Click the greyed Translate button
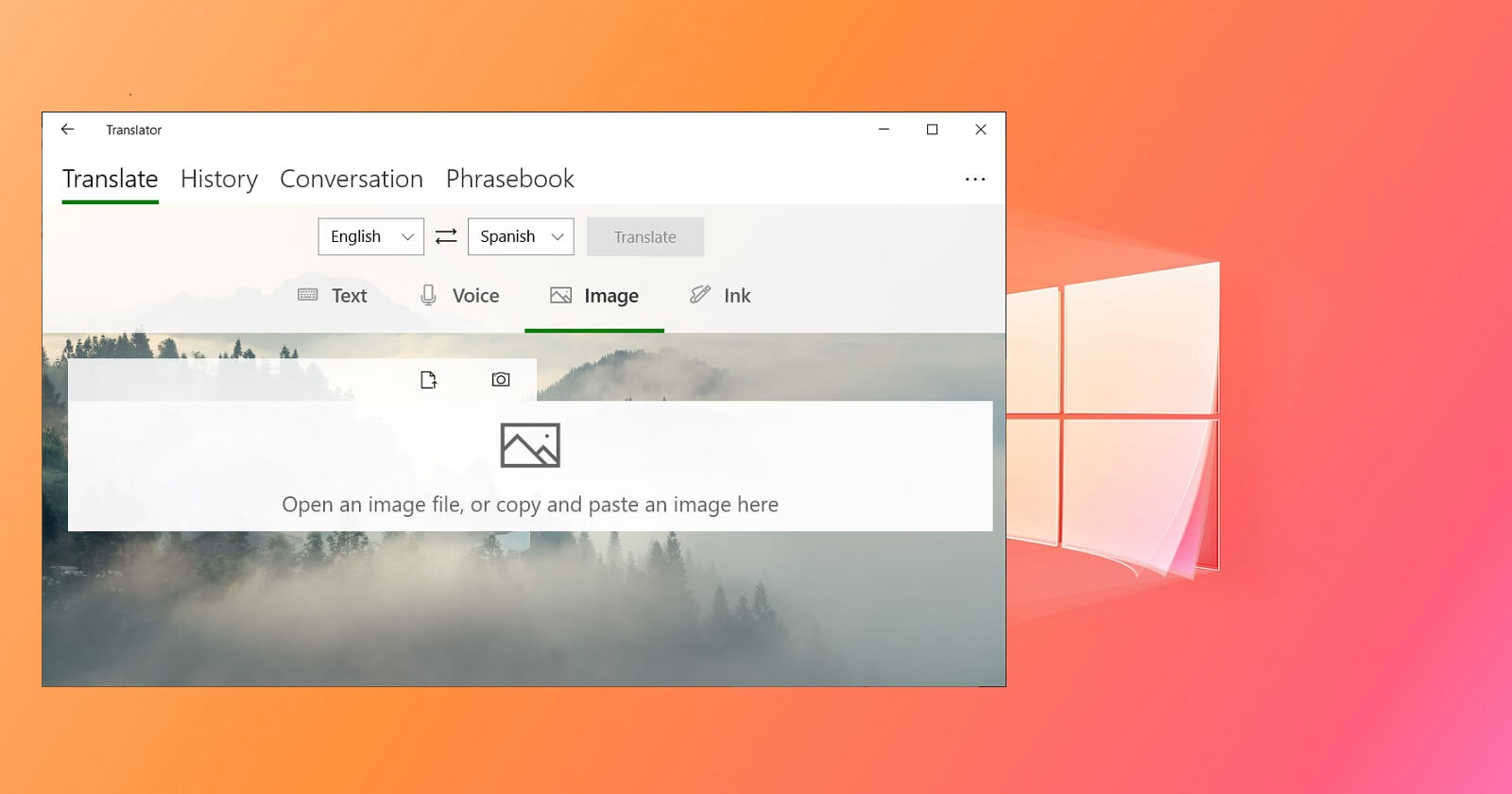The image size is (1512, 794). (645, 236)
